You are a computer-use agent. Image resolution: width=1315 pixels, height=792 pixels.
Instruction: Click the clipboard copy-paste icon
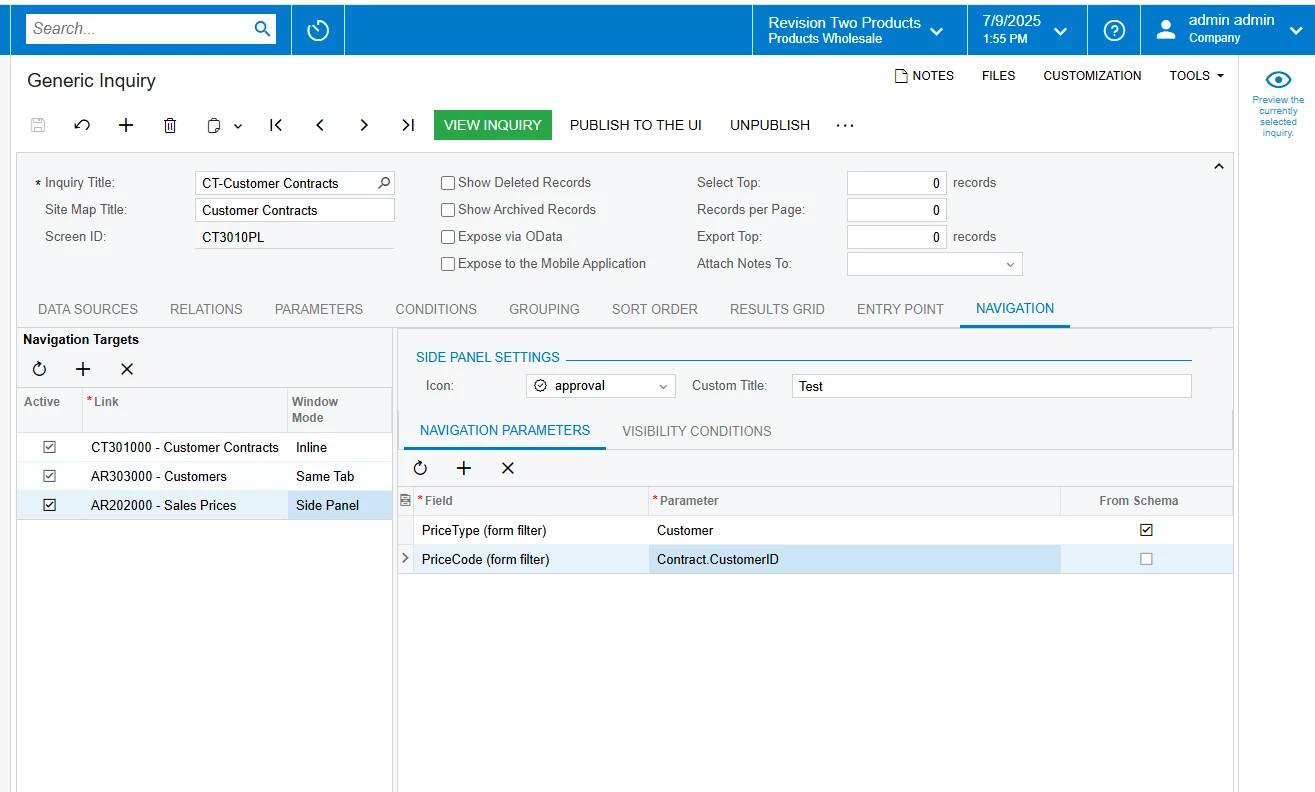pos(214,125)
